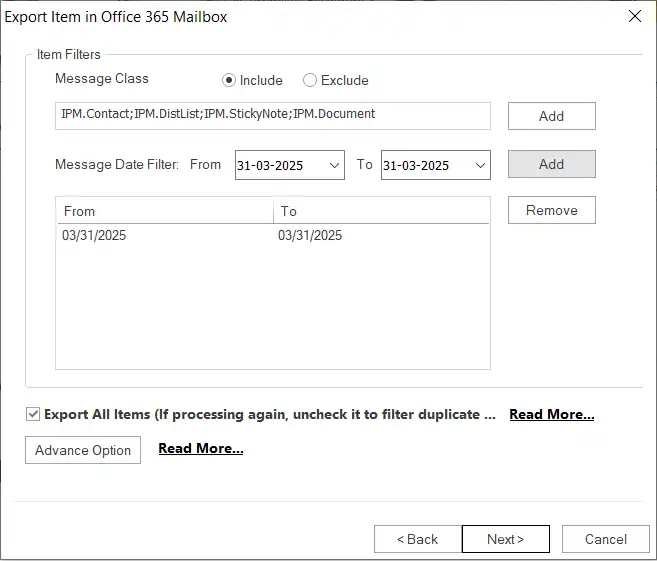Select the Exclude radio button
Viewport: 657px width, 561px height.
[310, 80]
